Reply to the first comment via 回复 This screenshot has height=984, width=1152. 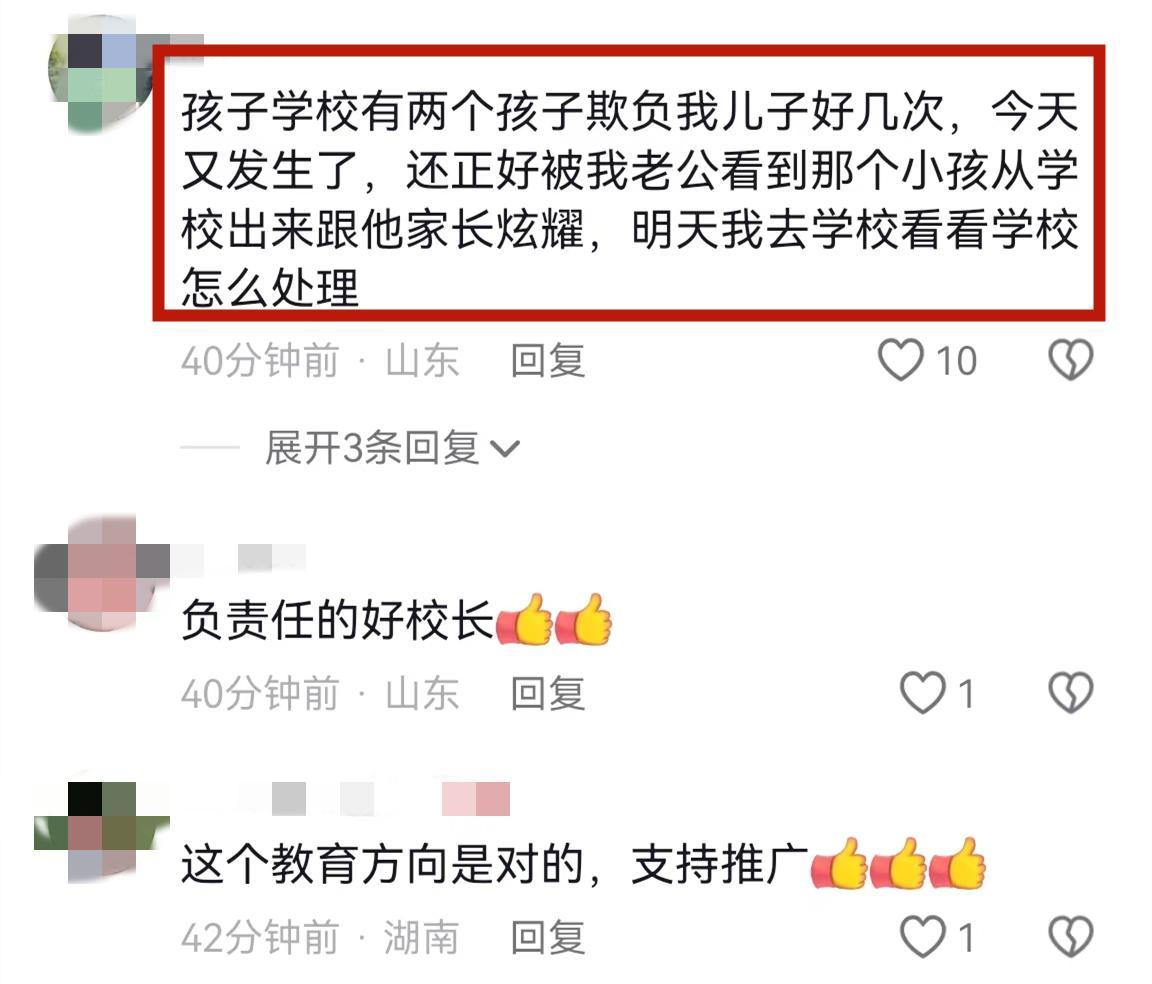coord(548,361)
